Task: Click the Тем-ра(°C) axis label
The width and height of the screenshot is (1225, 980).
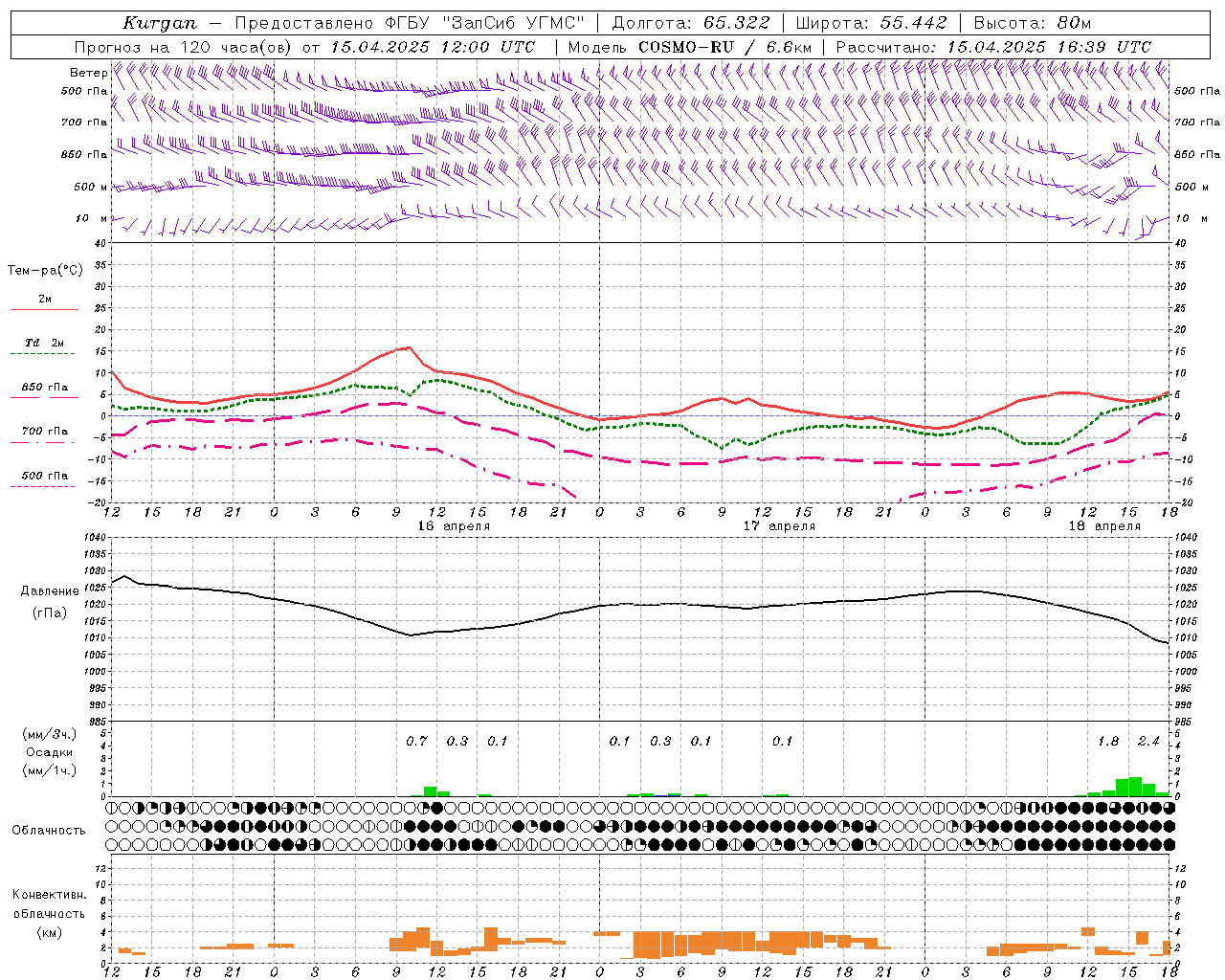Action: tap(45, 271)
